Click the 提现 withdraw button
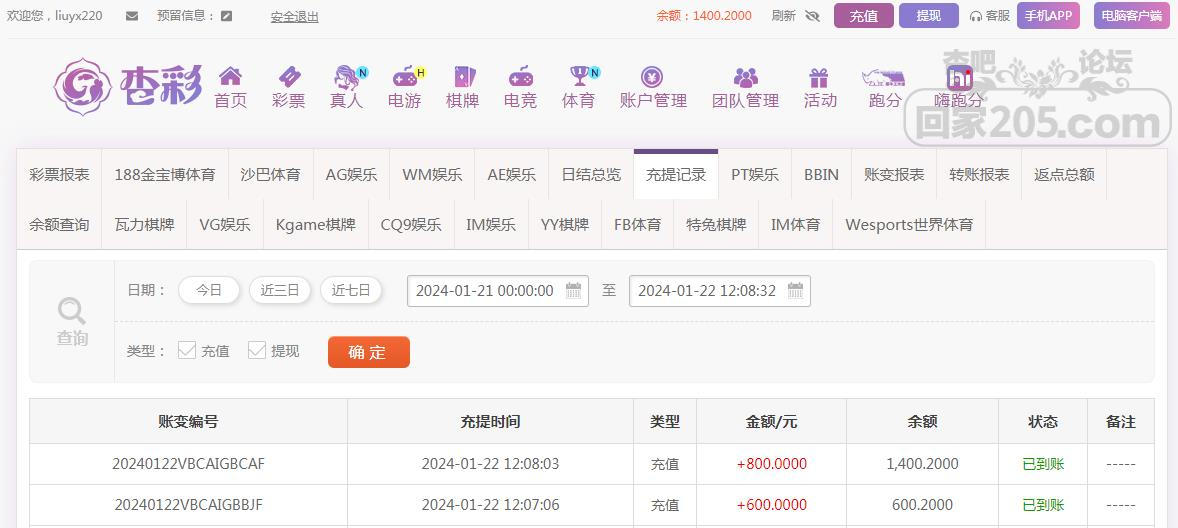 pos(929,16)
